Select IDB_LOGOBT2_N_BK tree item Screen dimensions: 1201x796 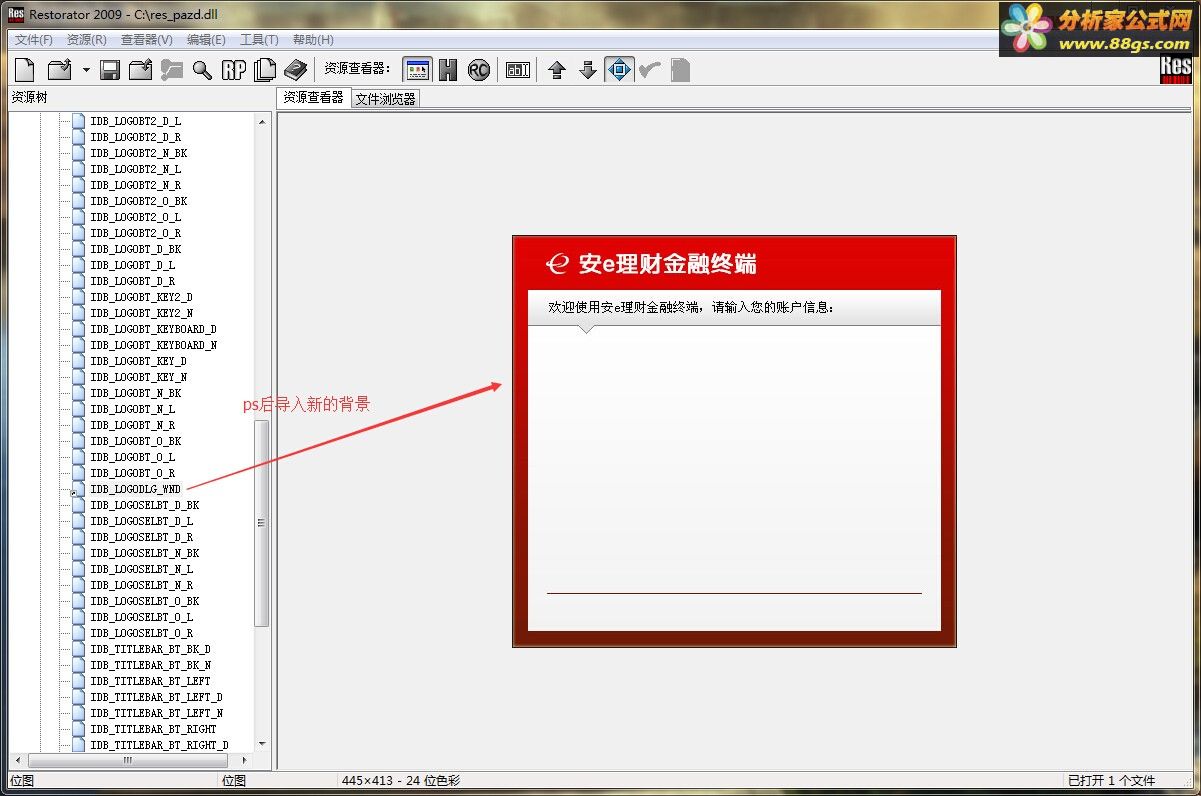coord(138,153)
